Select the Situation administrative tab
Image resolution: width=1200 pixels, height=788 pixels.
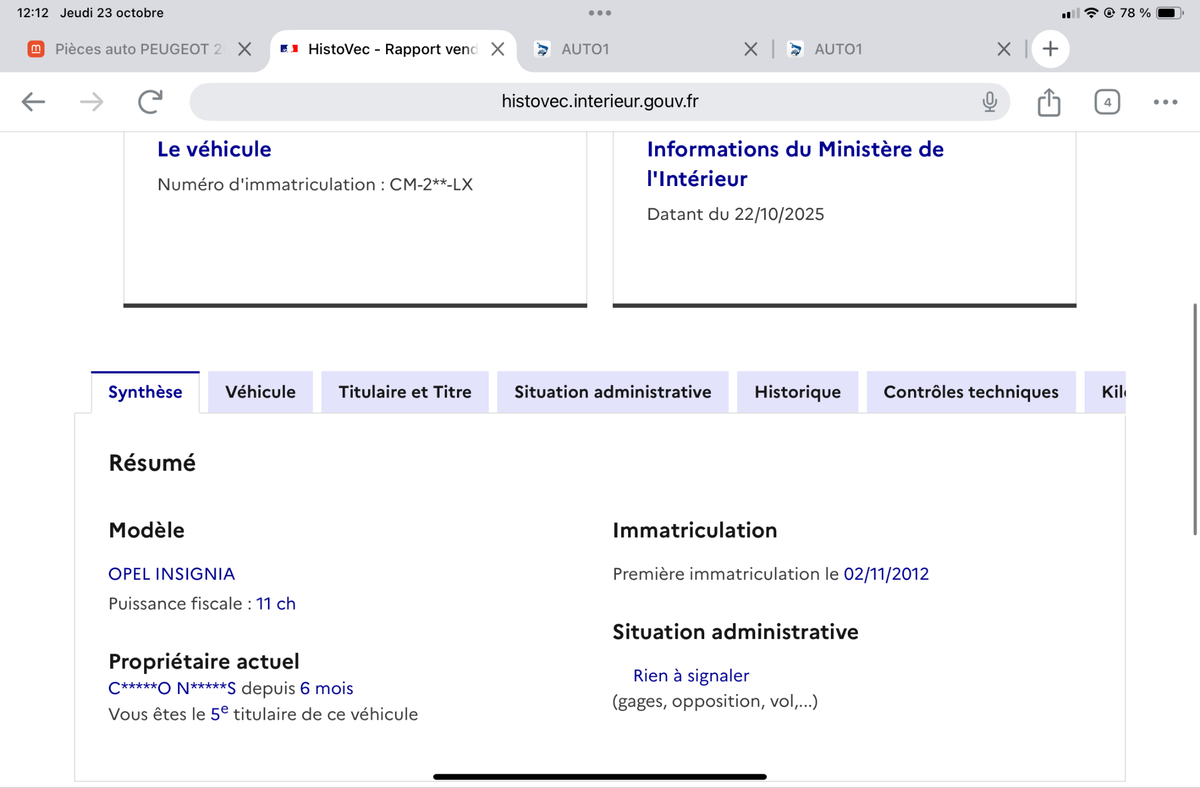click(612, 392)
